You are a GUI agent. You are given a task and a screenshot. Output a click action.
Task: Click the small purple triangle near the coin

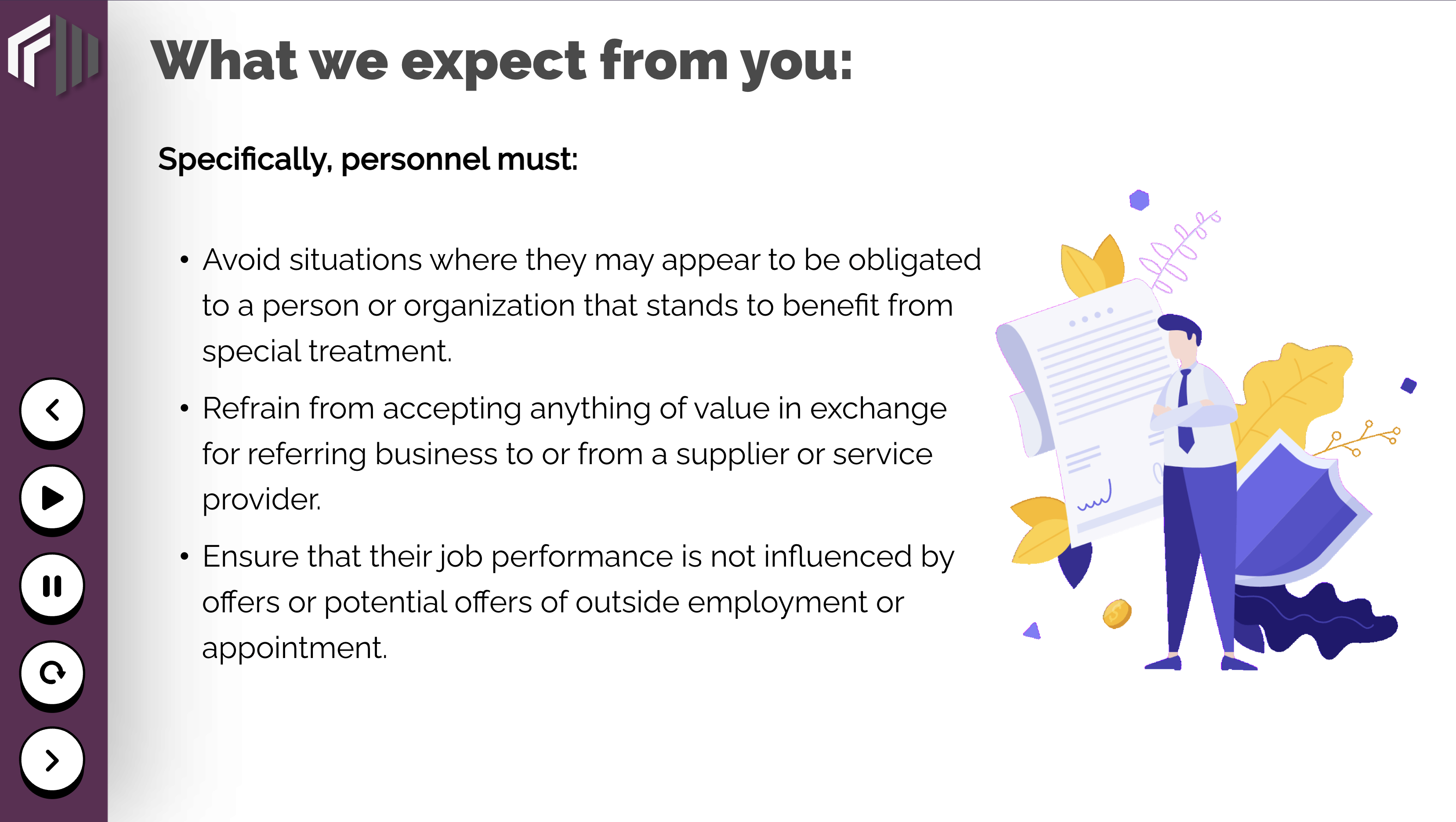[x=1032, y=630]
